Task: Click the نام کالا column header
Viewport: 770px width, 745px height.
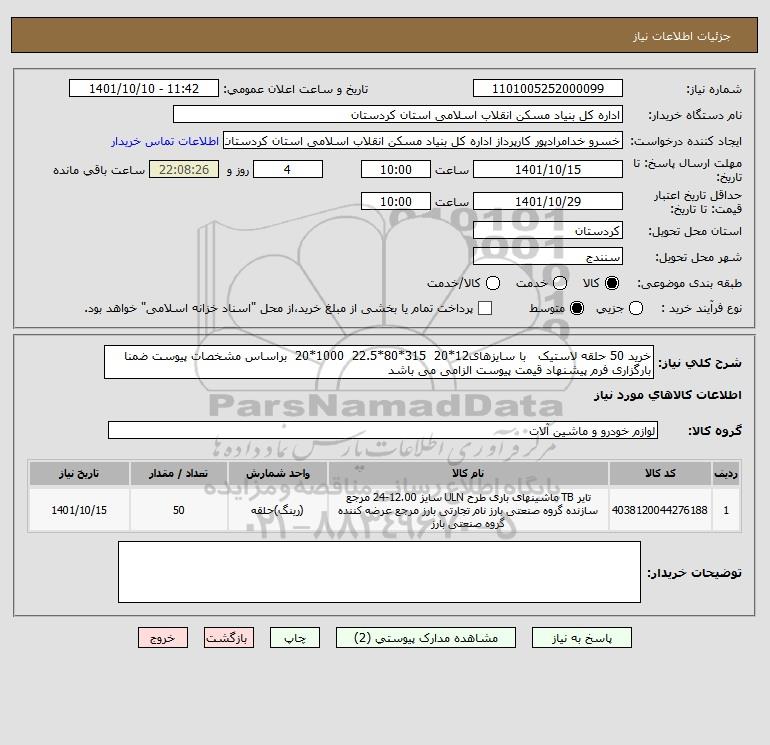Action: pos(468,473)
